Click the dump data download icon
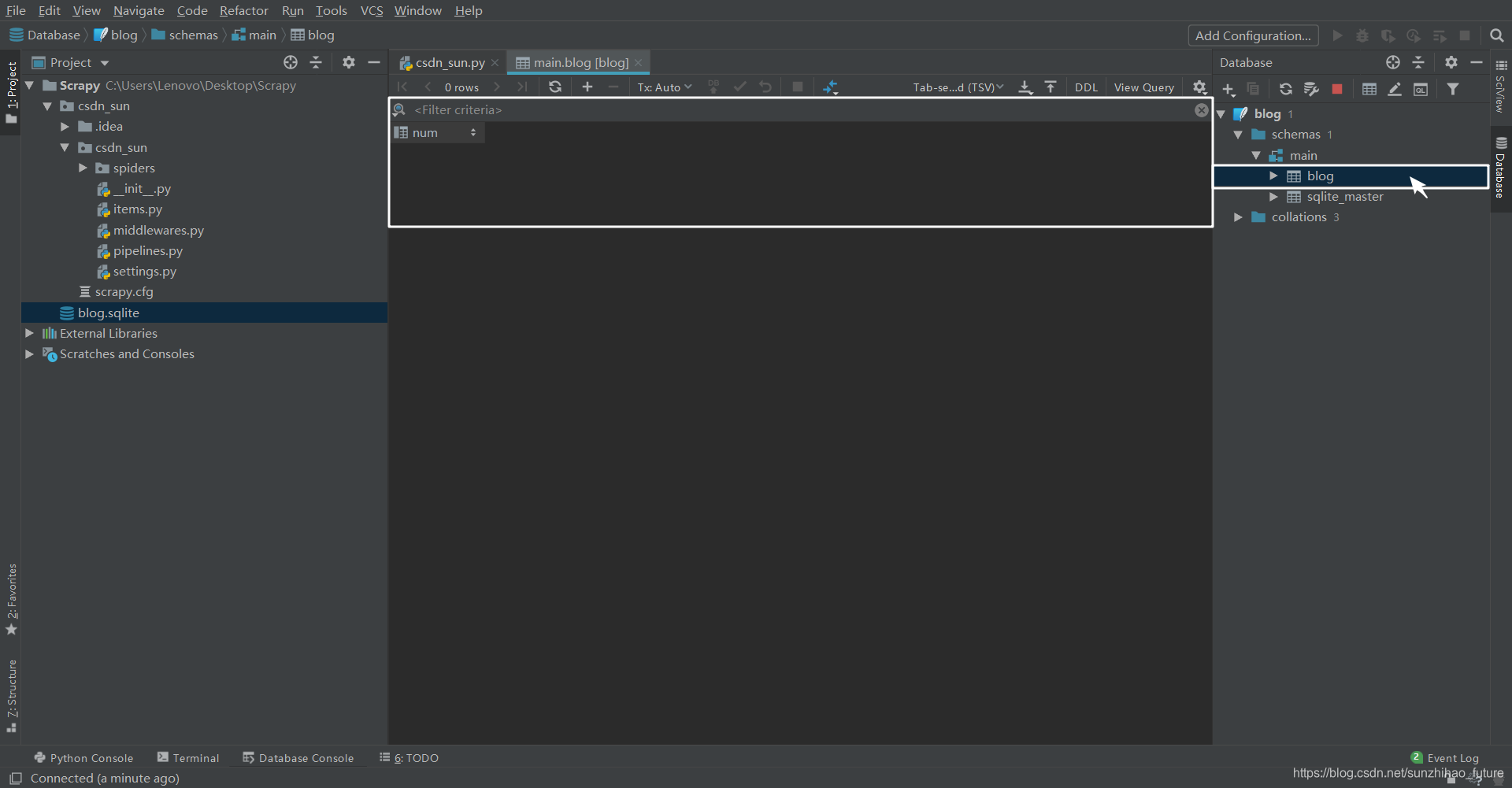1512x788 pixels. (1025, 87)
